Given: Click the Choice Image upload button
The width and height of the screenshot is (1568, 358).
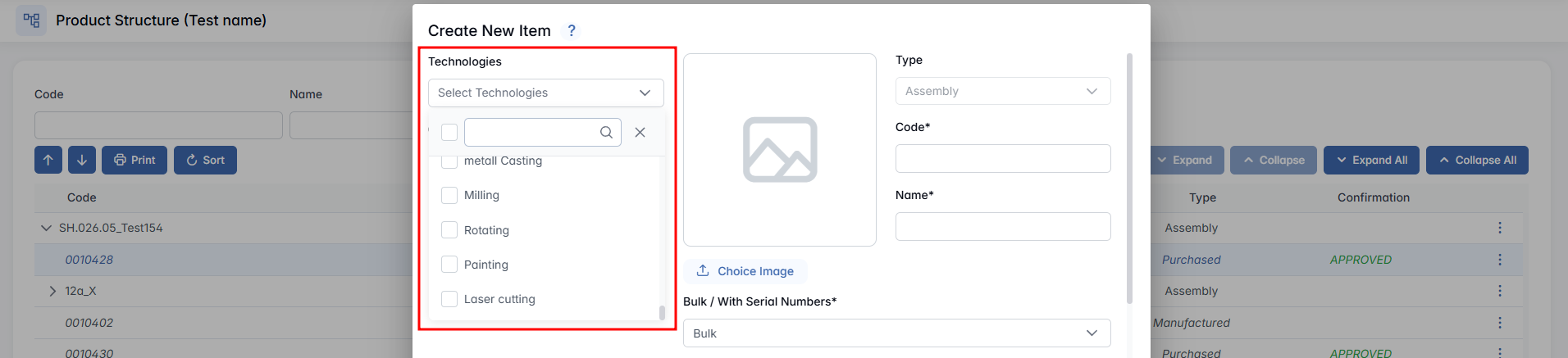Looking at the screenshot, I should pos(745,271).
